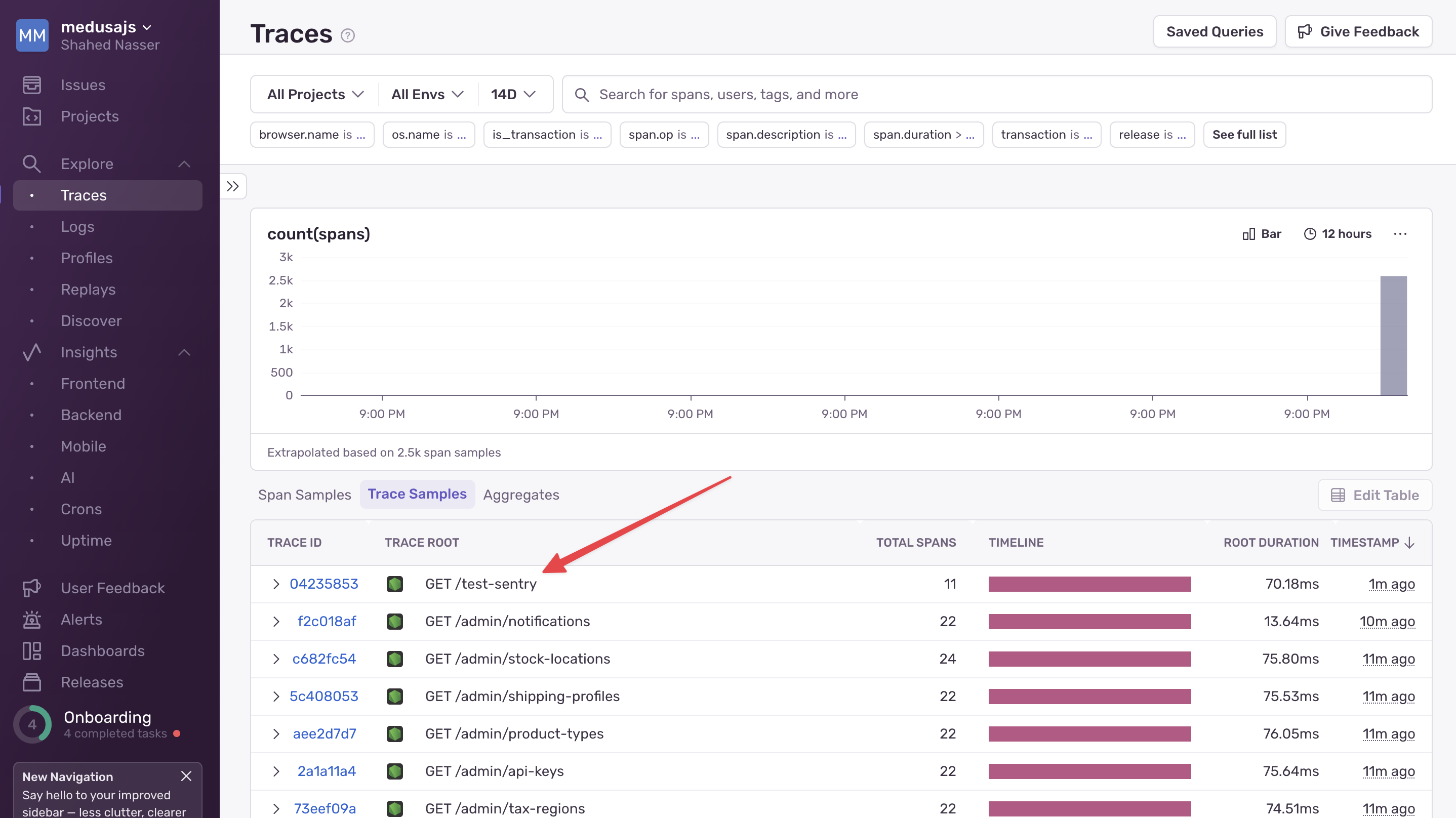Click the timeline bar for GET /admin/stock-locations

click(x=1089, y=659)
